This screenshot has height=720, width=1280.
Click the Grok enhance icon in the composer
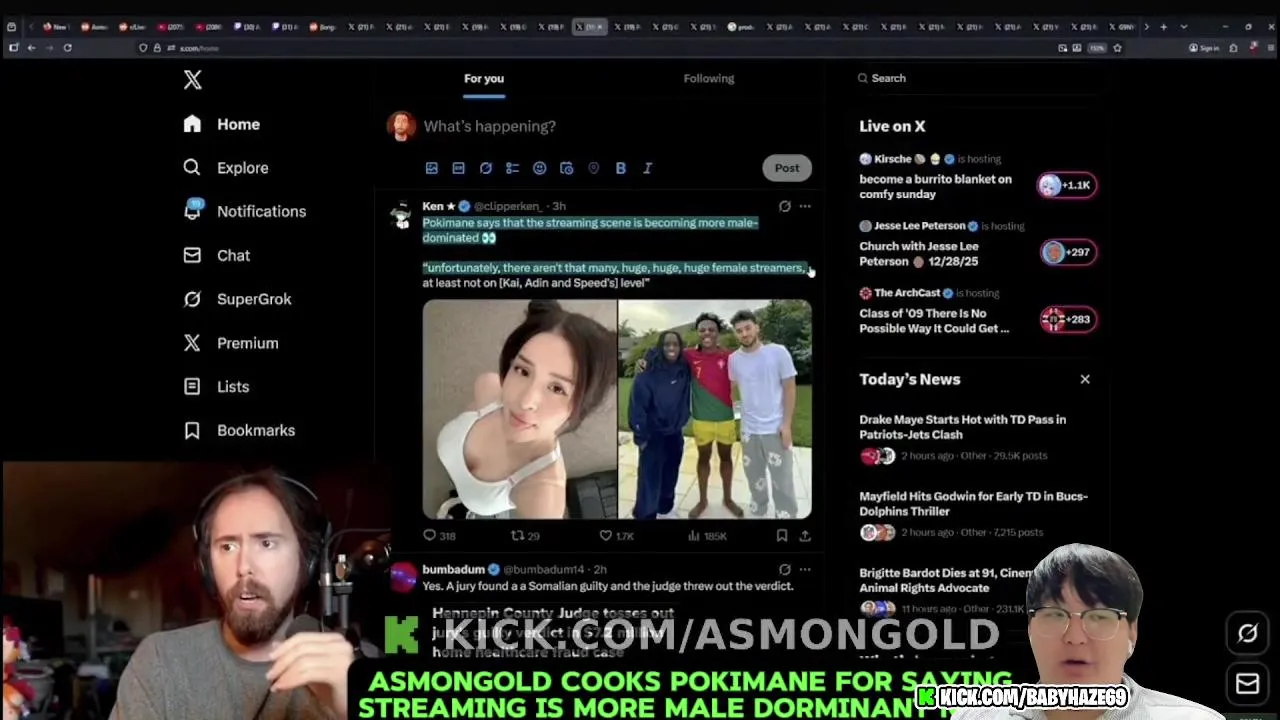point(485,168)
